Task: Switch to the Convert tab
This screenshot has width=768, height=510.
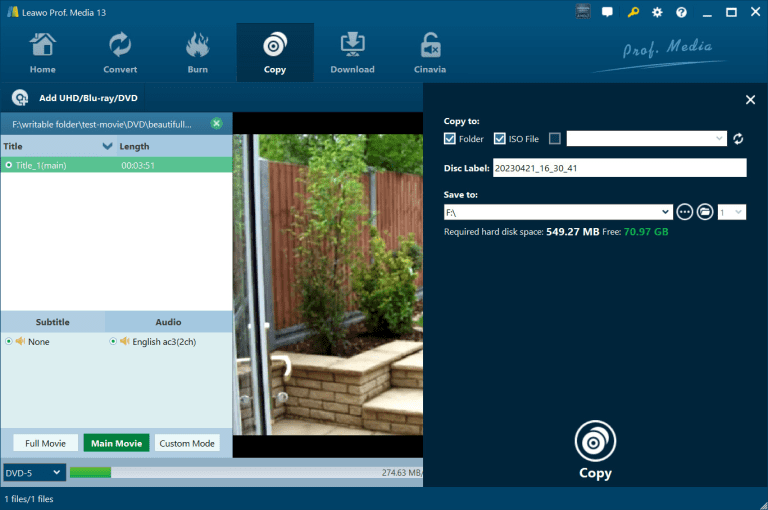Action: click(x=120, y=52)
